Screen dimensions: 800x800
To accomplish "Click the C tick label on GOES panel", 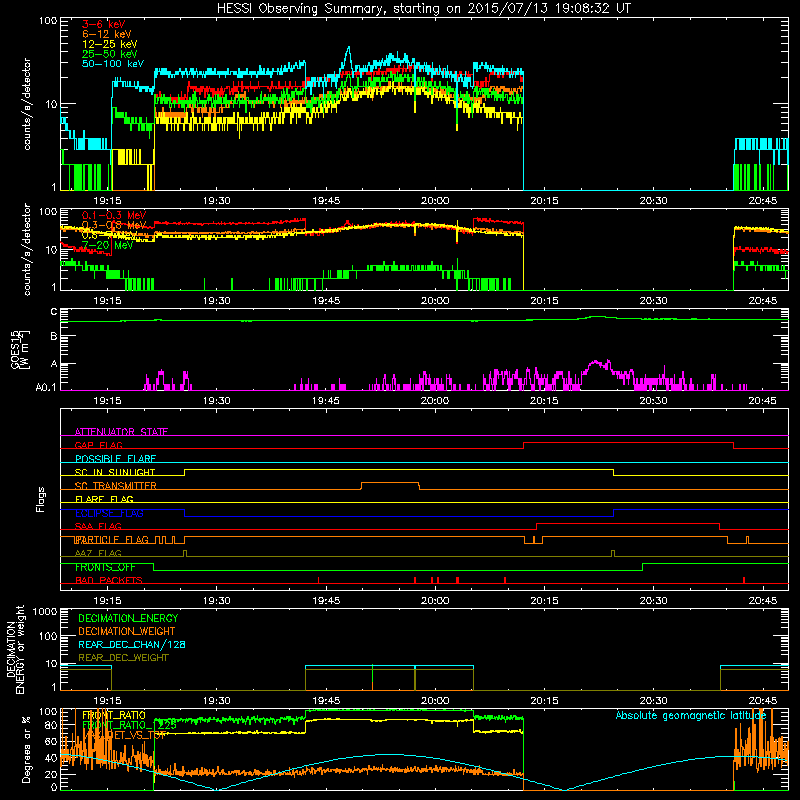I will click(54, 312).
